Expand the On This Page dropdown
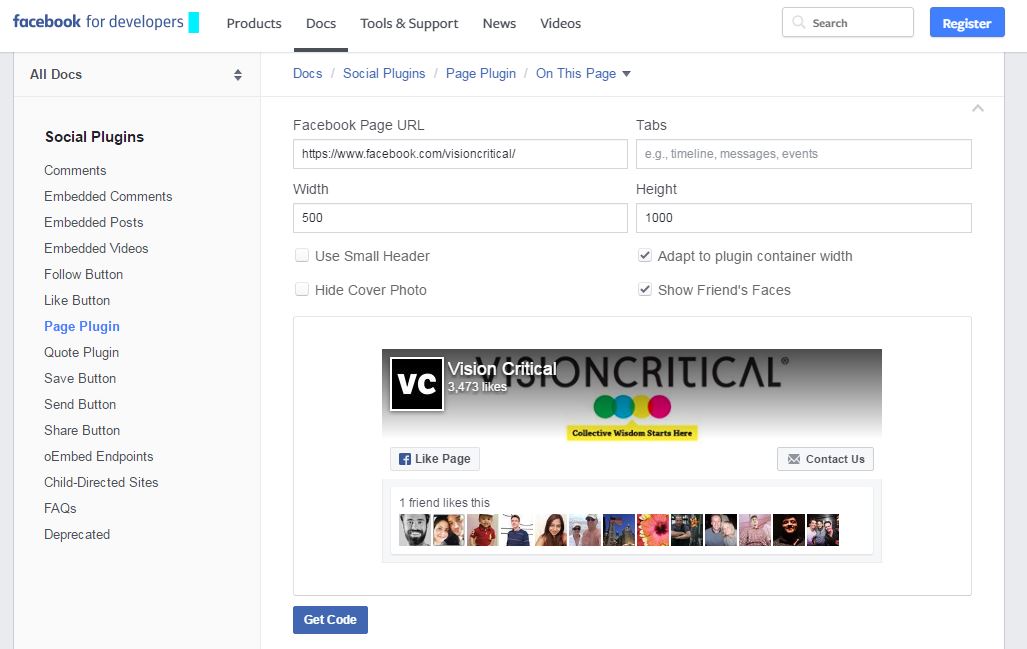 click(583, 73)
